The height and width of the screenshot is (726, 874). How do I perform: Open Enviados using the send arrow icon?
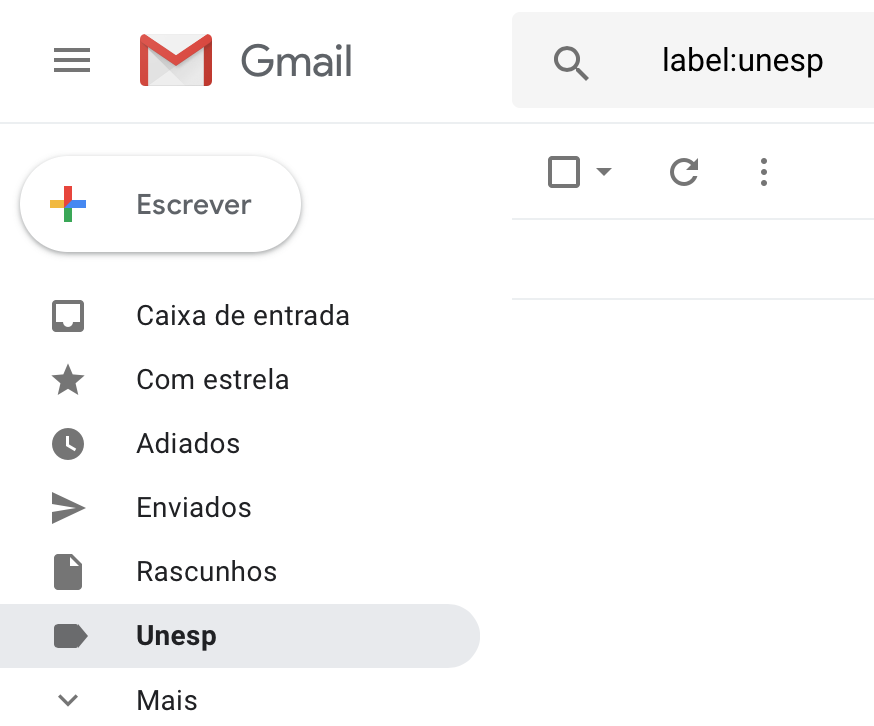click(67, 508)
